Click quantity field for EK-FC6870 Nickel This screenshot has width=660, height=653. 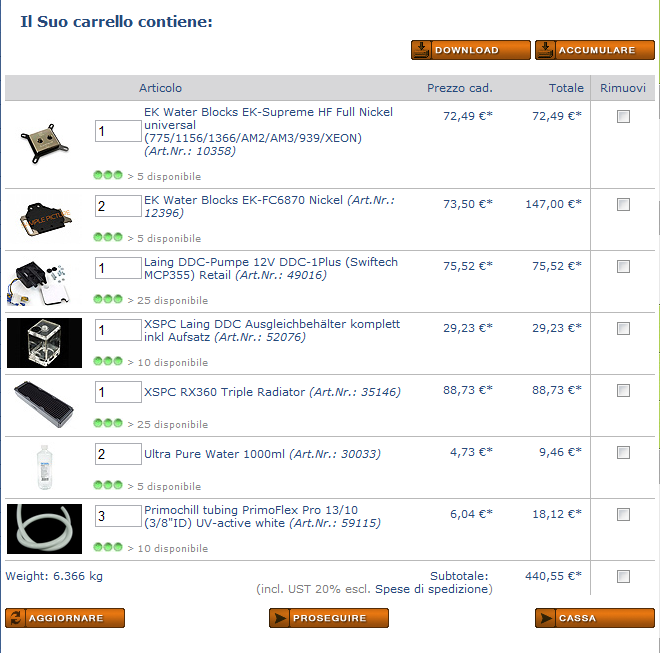point(118,206)
